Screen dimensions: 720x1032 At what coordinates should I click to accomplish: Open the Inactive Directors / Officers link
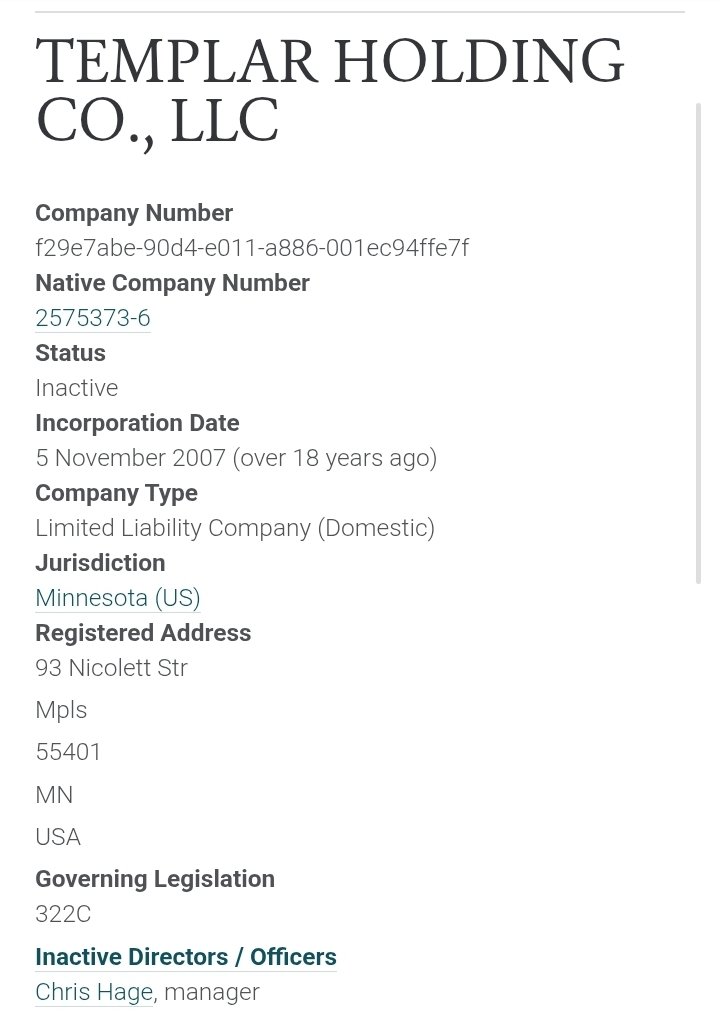pyautogui.click(x=185, y=957)
